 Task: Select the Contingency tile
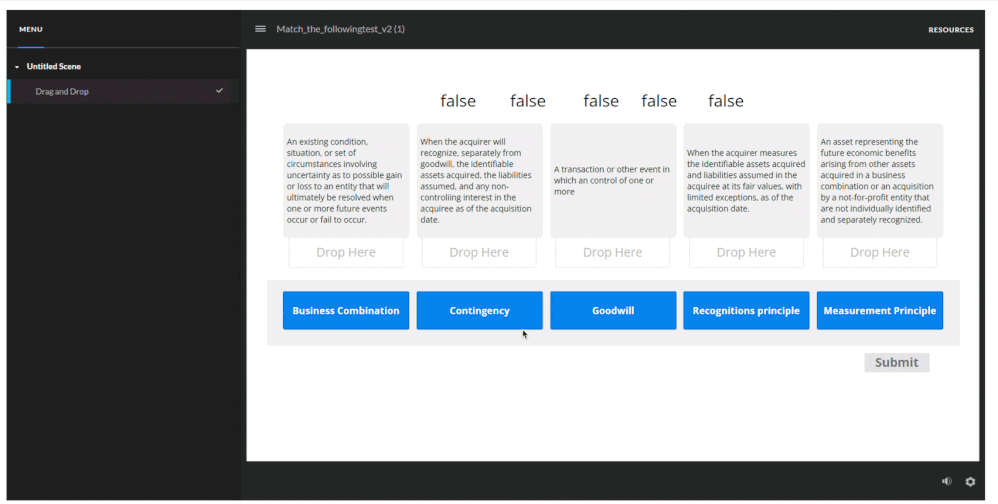[x=479, y=311]
